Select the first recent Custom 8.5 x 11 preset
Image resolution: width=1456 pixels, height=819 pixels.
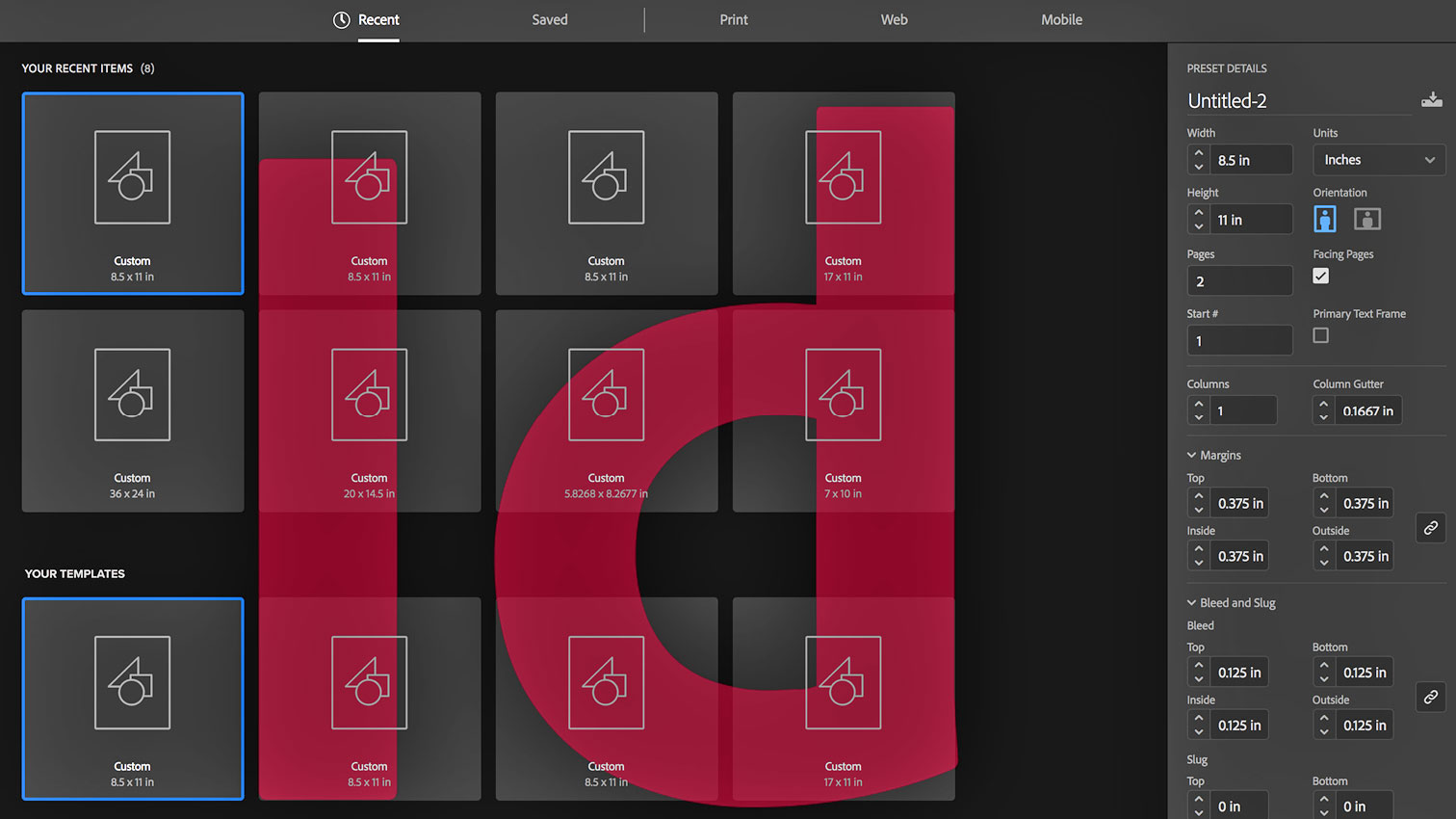point(133,193)
